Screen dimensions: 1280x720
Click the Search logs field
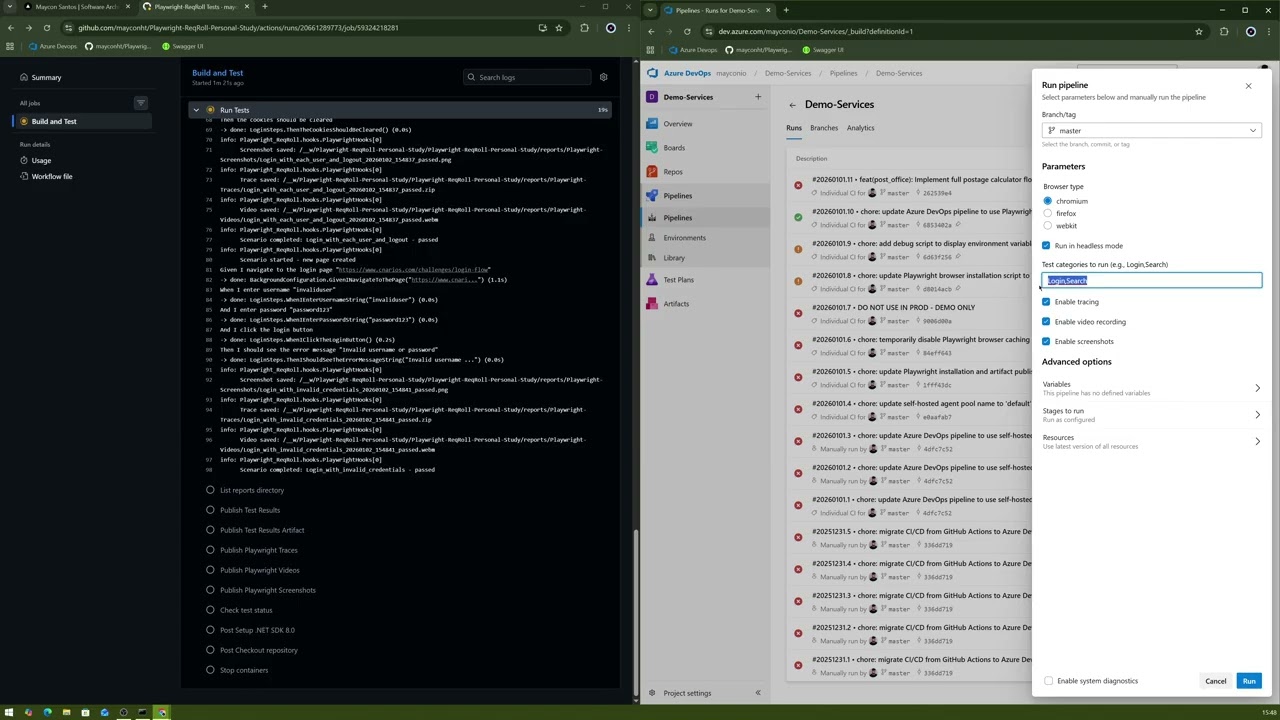coord(525,77)
